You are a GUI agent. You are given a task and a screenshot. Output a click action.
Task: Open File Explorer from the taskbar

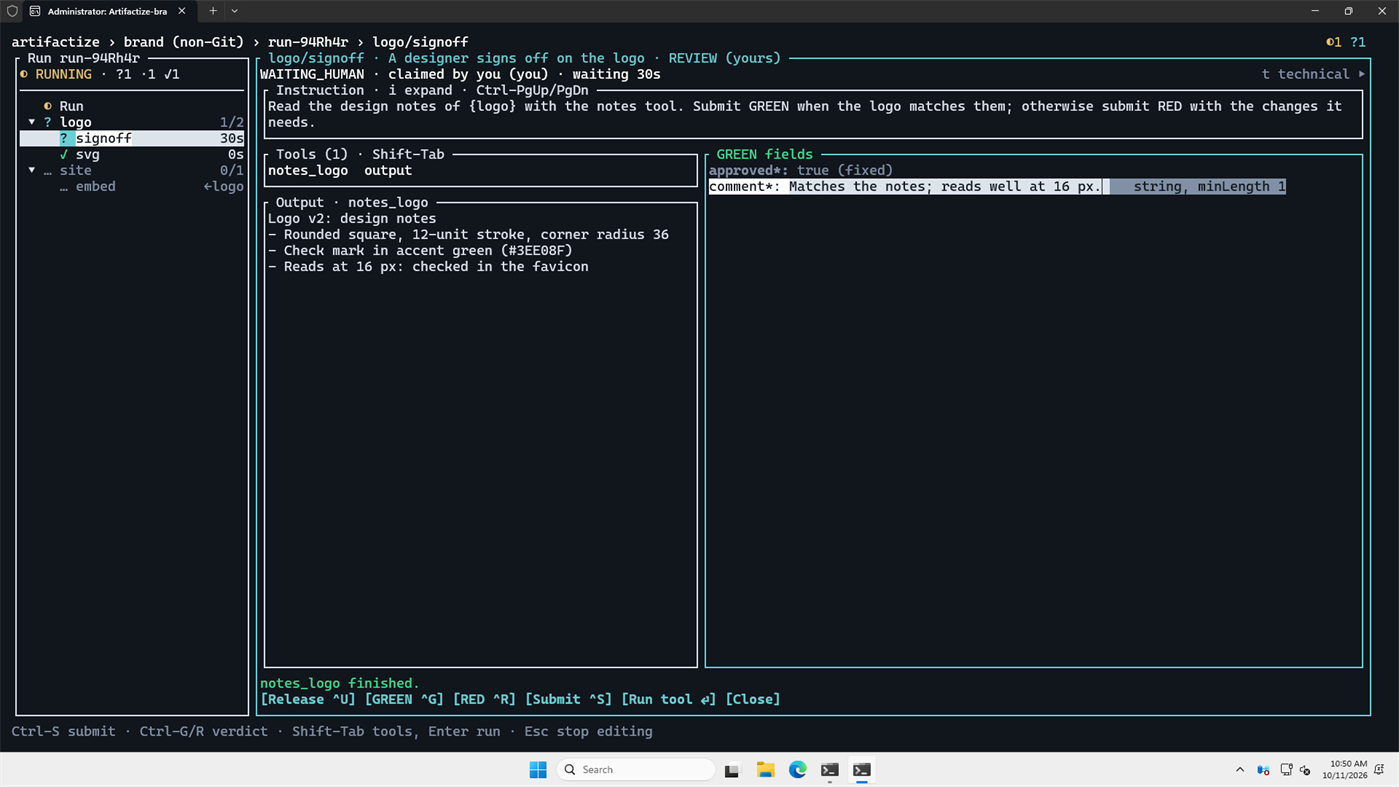point(765,769)
